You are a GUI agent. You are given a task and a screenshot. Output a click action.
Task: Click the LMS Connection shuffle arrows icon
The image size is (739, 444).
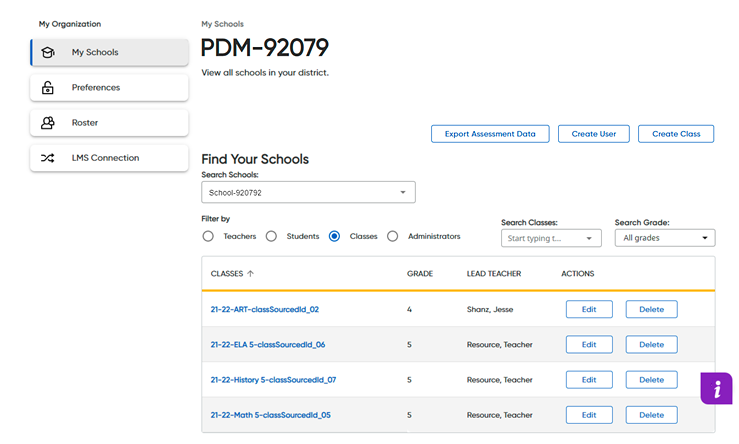[48, 158]
